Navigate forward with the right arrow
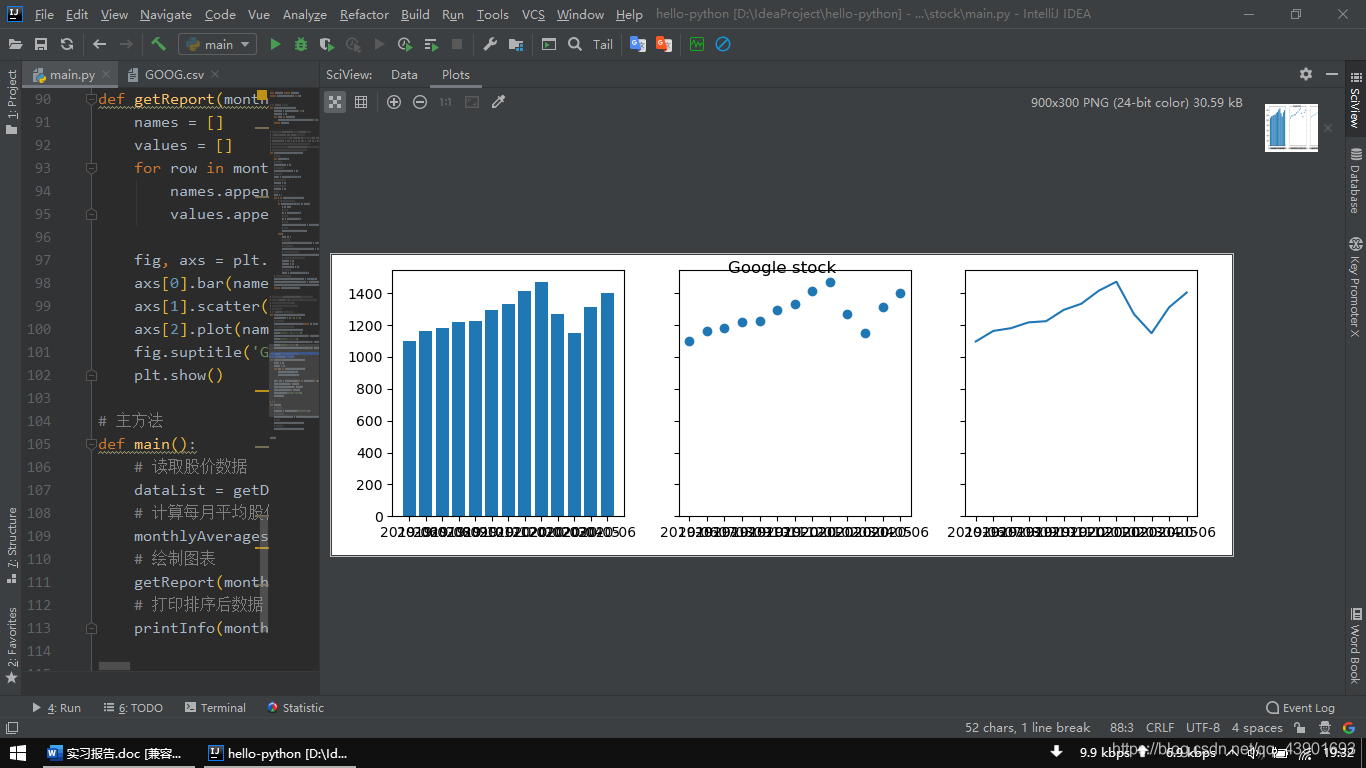 (126, 44)
